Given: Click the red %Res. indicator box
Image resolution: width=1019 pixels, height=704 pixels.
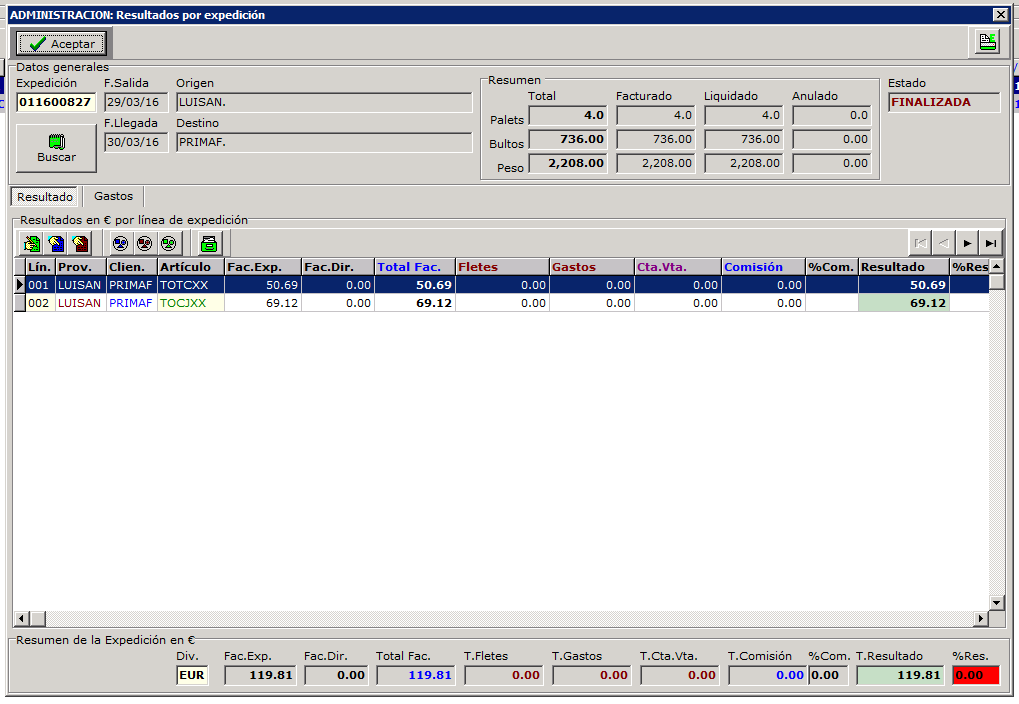Looking at the screenshot, I should (975, 675).
